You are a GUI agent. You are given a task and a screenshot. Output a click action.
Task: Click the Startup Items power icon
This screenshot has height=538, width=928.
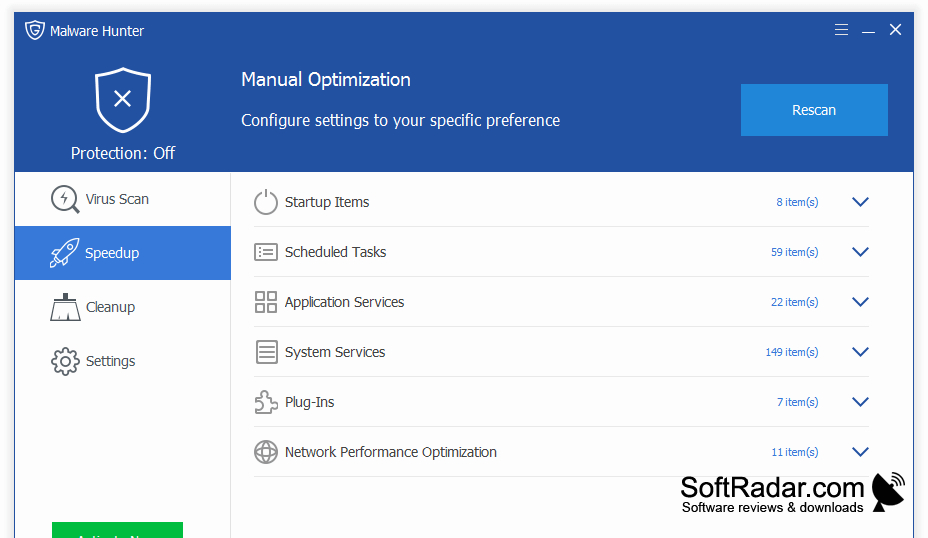[266, 202]
